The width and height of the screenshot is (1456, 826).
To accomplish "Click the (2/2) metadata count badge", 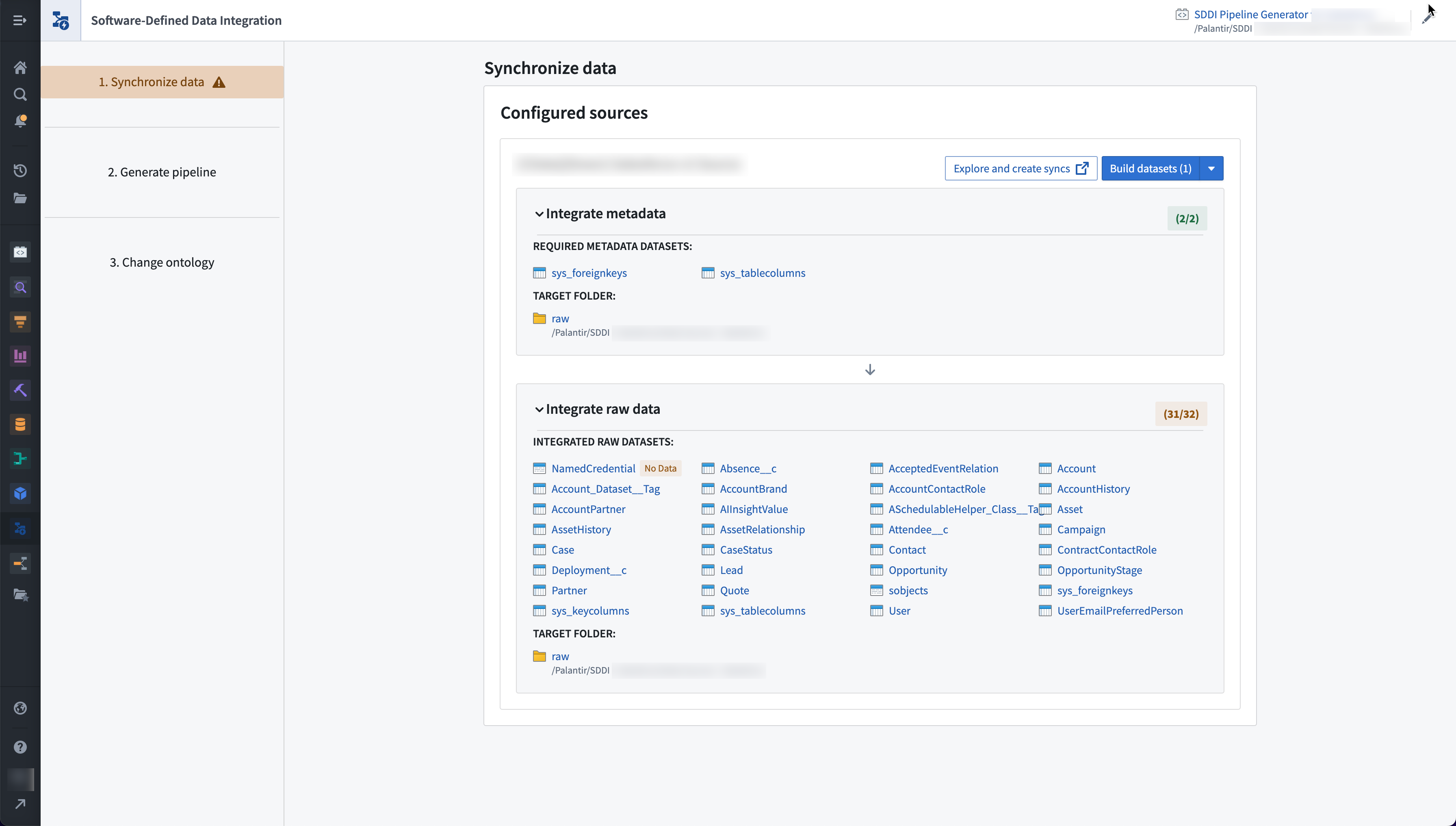I will 1187,218.
